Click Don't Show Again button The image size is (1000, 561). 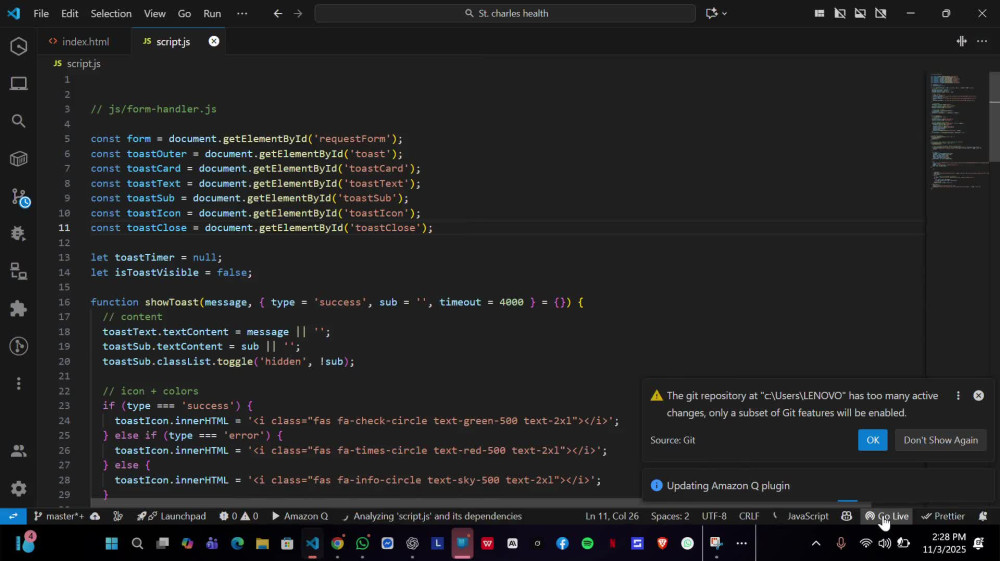tap(940, 440)
